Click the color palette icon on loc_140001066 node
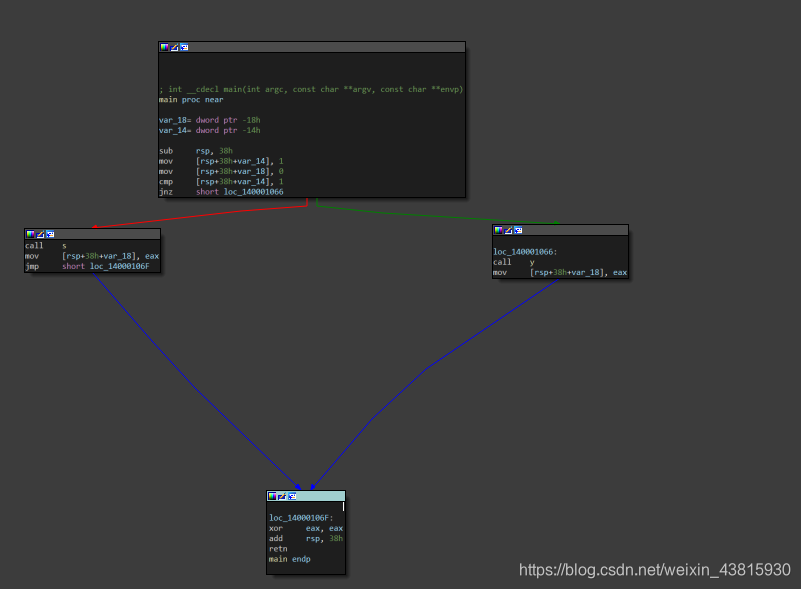 click(x=499, y=230)
